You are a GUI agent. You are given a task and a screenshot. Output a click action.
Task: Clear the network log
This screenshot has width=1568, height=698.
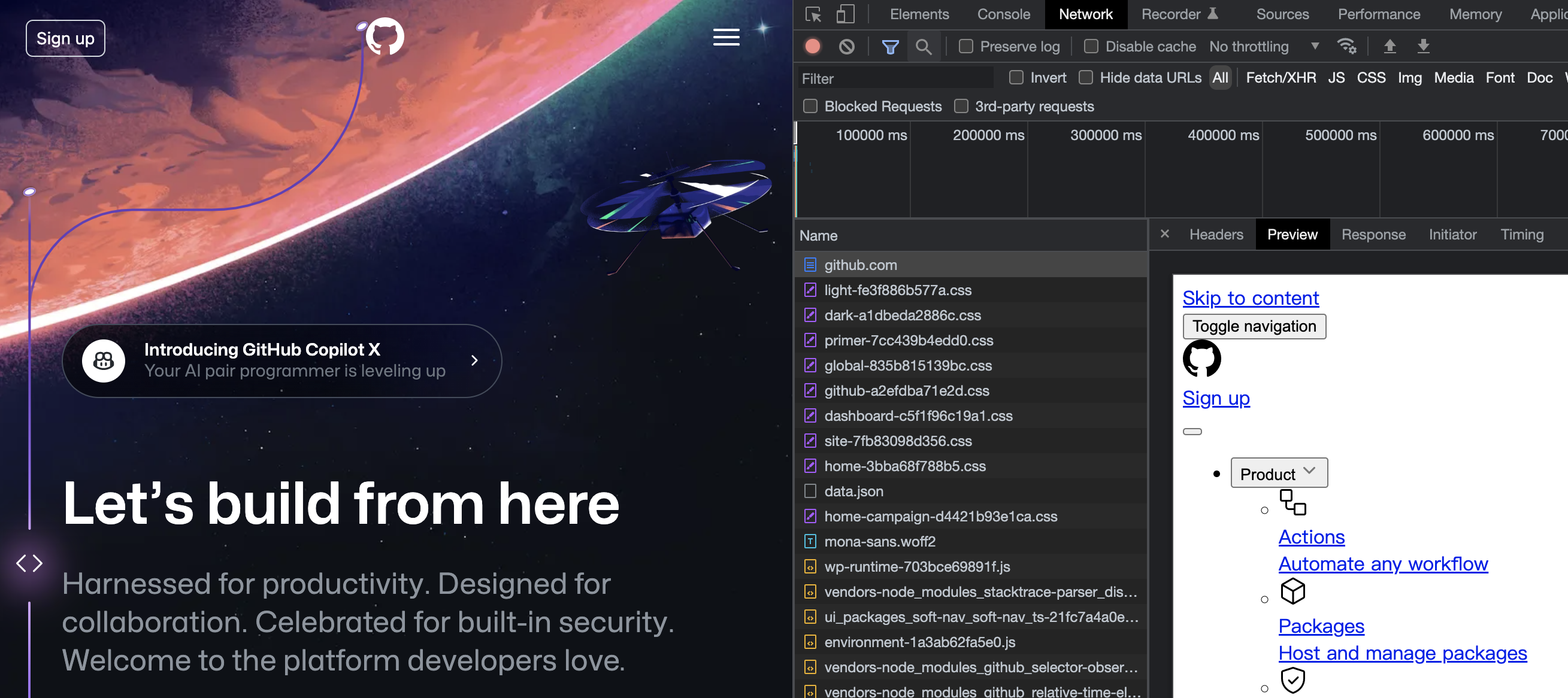pos(846,46)
